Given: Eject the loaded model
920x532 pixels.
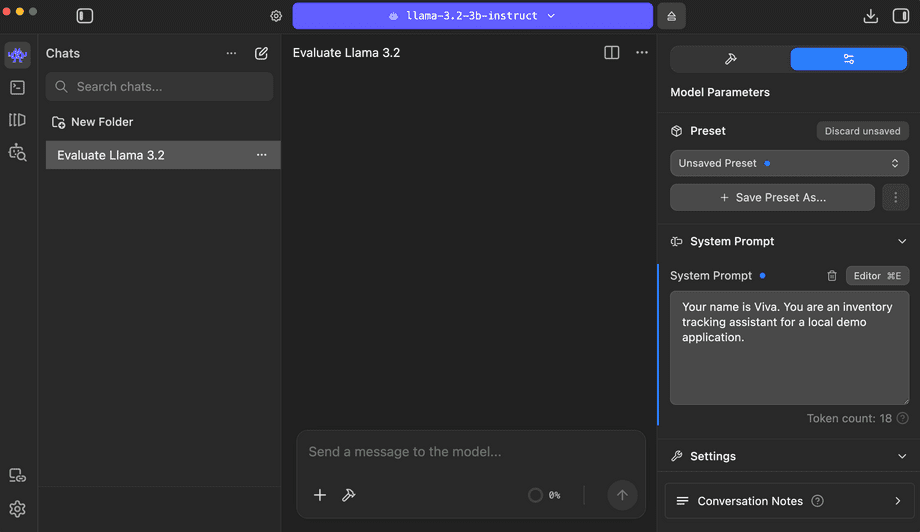Looking at the screenshot, I should click(671, 16).
